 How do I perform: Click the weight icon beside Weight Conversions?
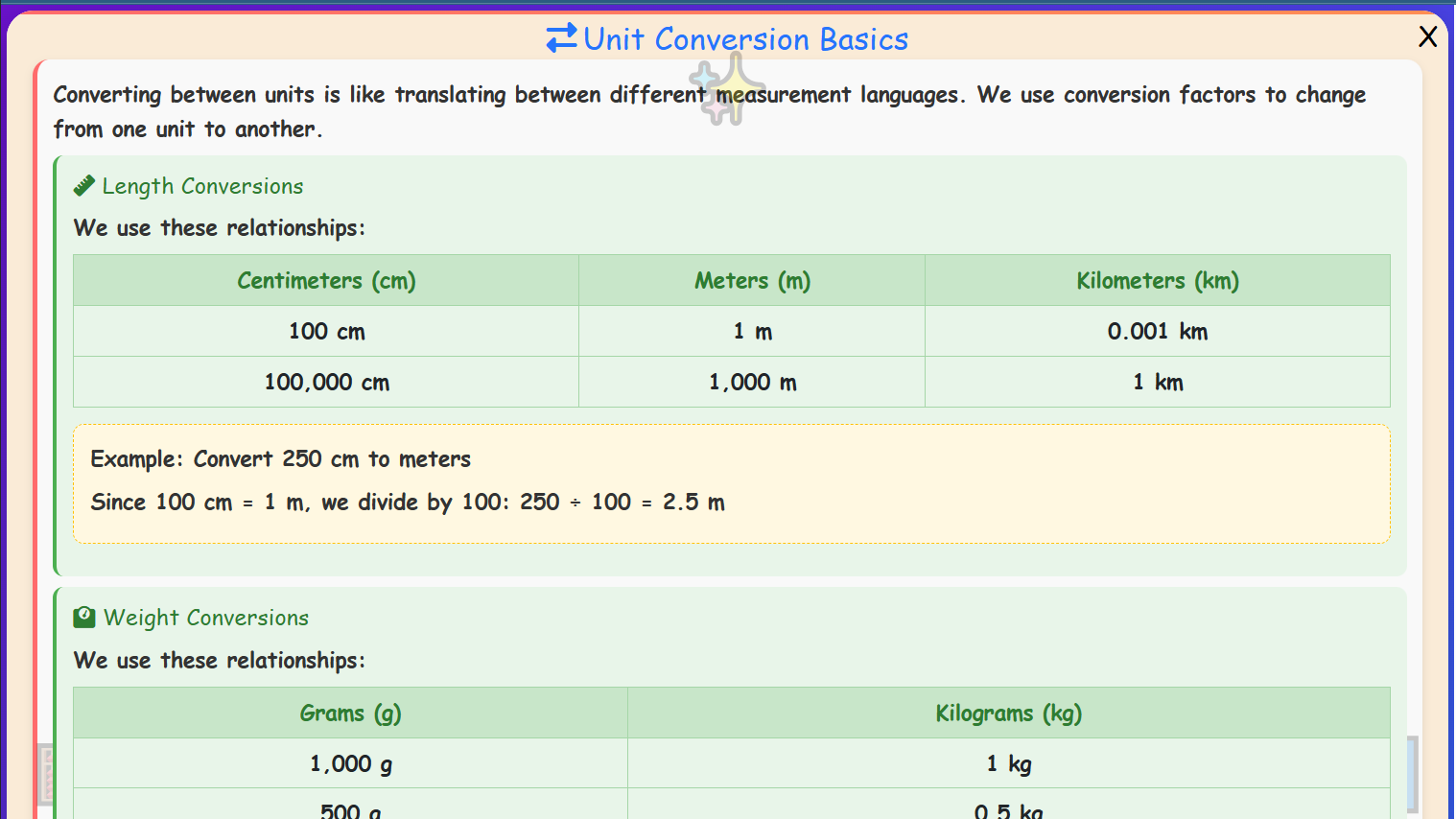point(83,618)
